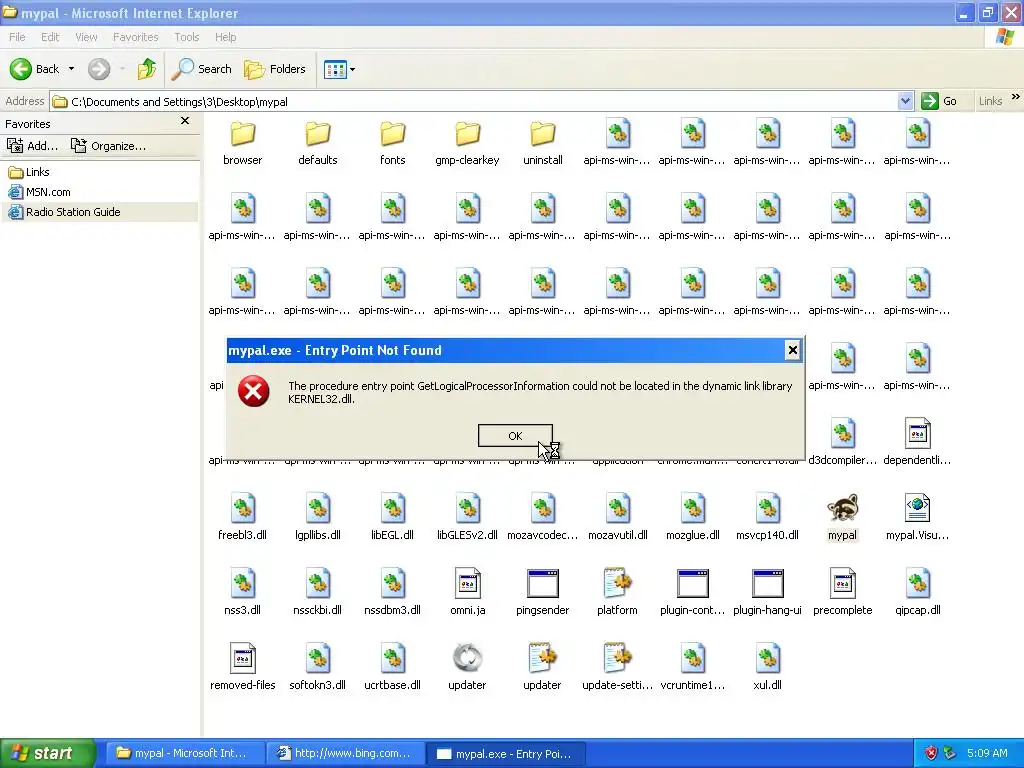Select the softokn3.dll file
The height and width of the screenshot is (768, 1024).
[x=317, y=668]
